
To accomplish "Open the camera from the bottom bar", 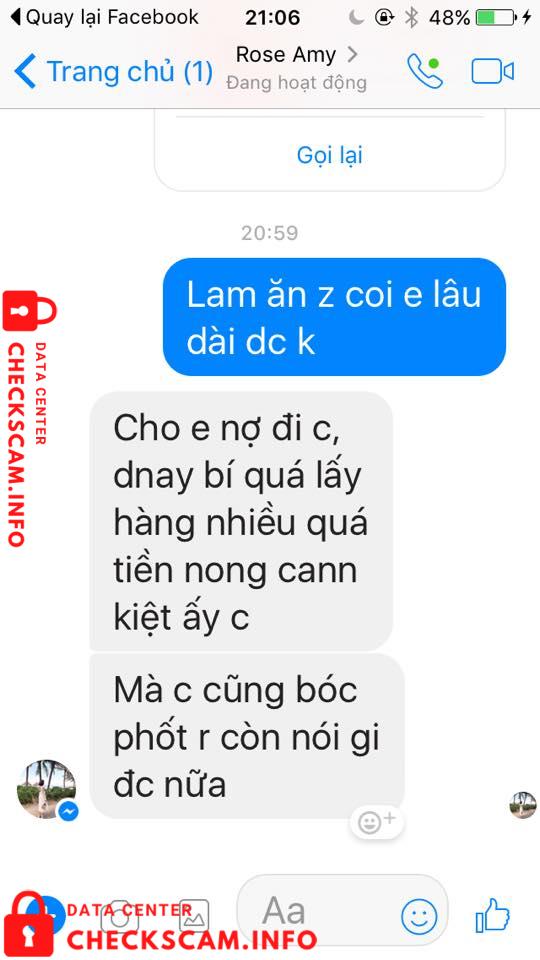I will pos(119,916).
